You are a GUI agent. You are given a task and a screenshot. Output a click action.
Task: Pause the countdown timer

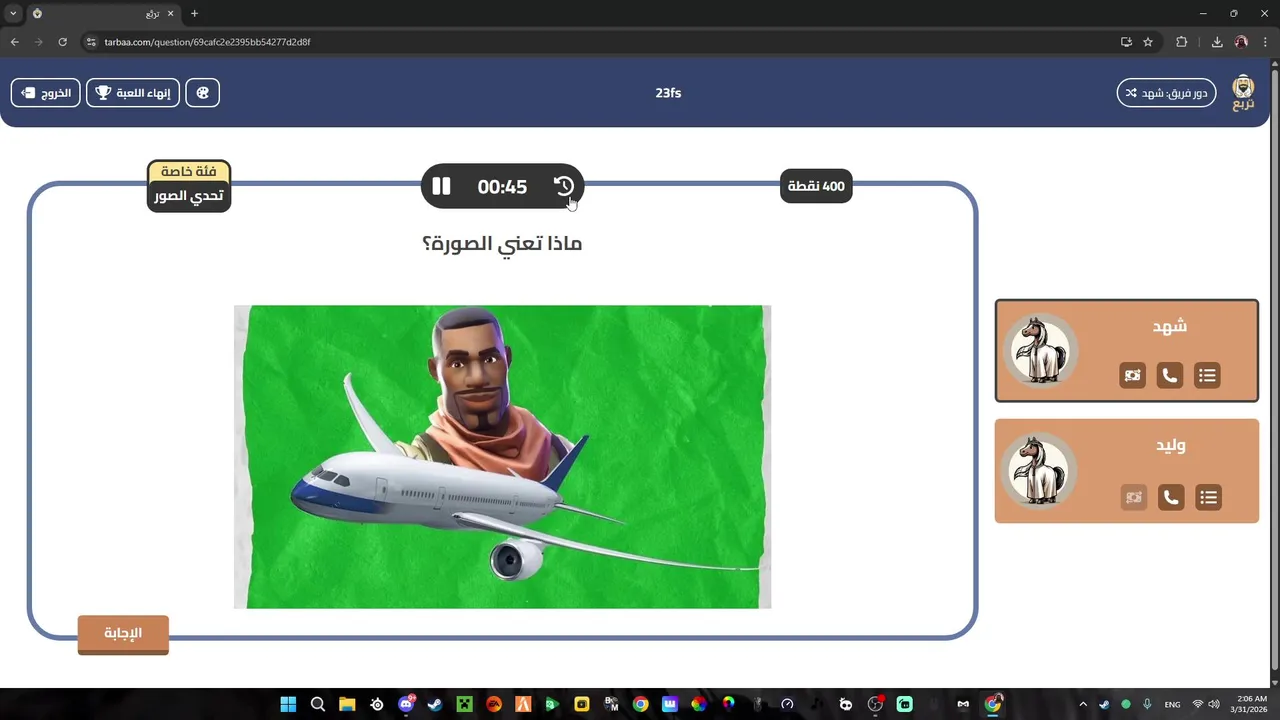click(x=441, y=186)
